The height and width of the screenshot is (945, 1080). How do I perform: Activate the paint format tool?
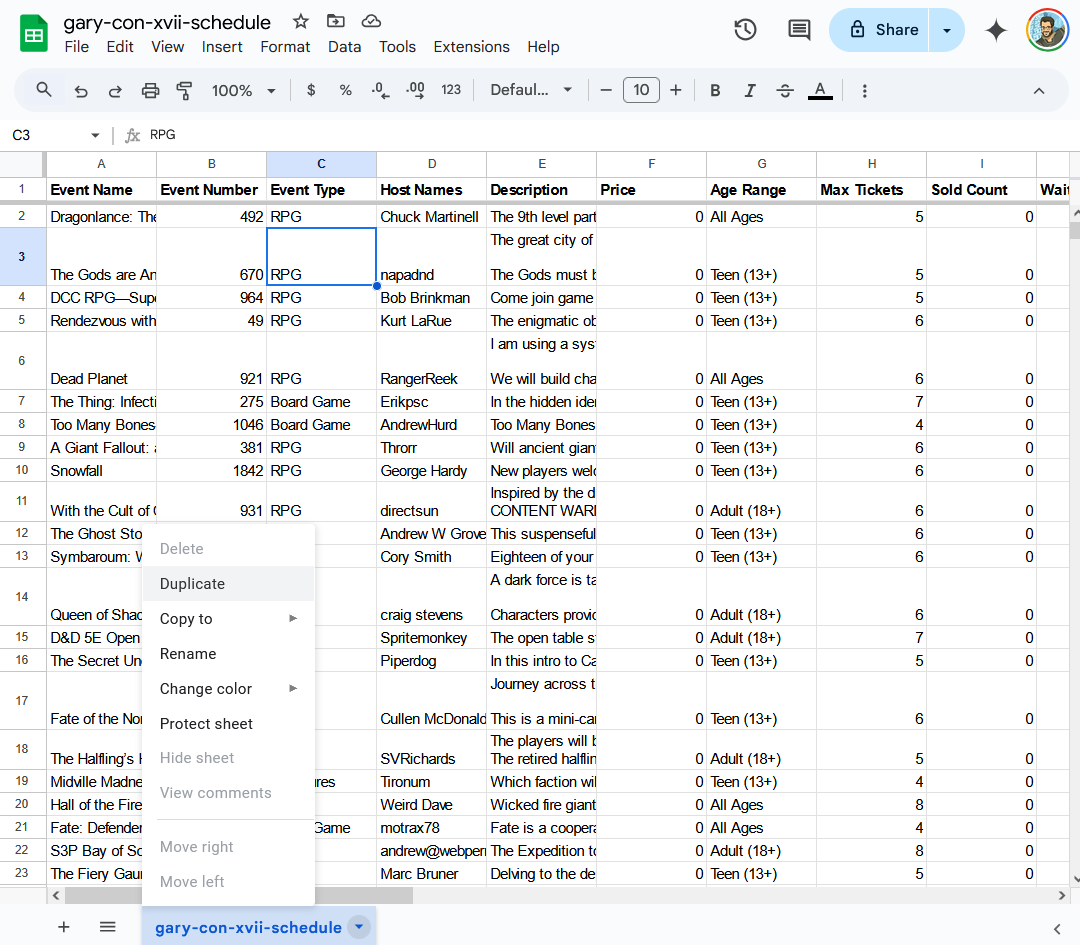(x=185, y=90)
